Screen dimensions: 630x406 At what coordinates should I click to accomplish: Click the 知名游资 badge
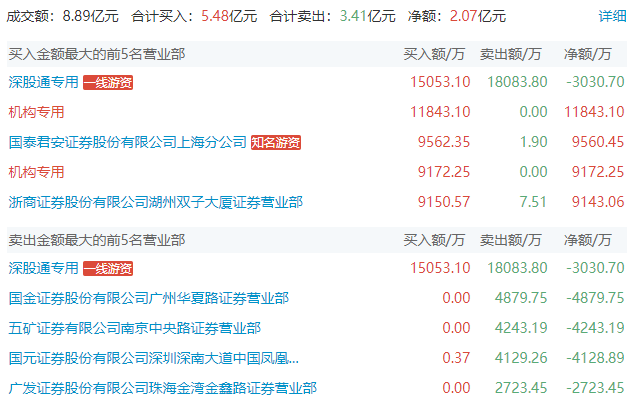(276, 142)
